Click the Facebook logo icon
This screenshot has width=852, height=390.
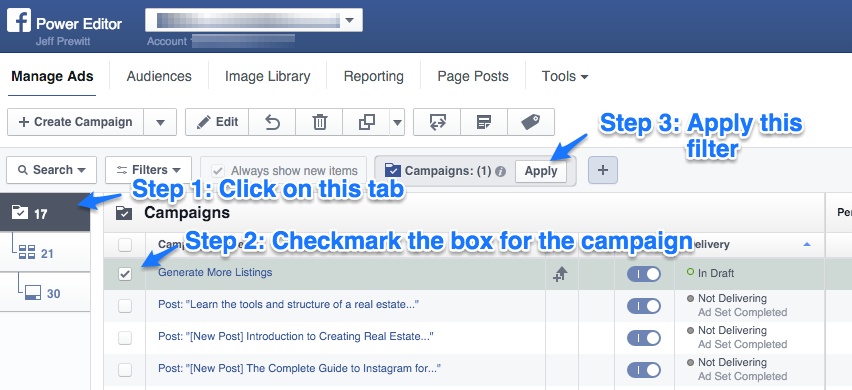pyautogui.click(x=19, y=21)
